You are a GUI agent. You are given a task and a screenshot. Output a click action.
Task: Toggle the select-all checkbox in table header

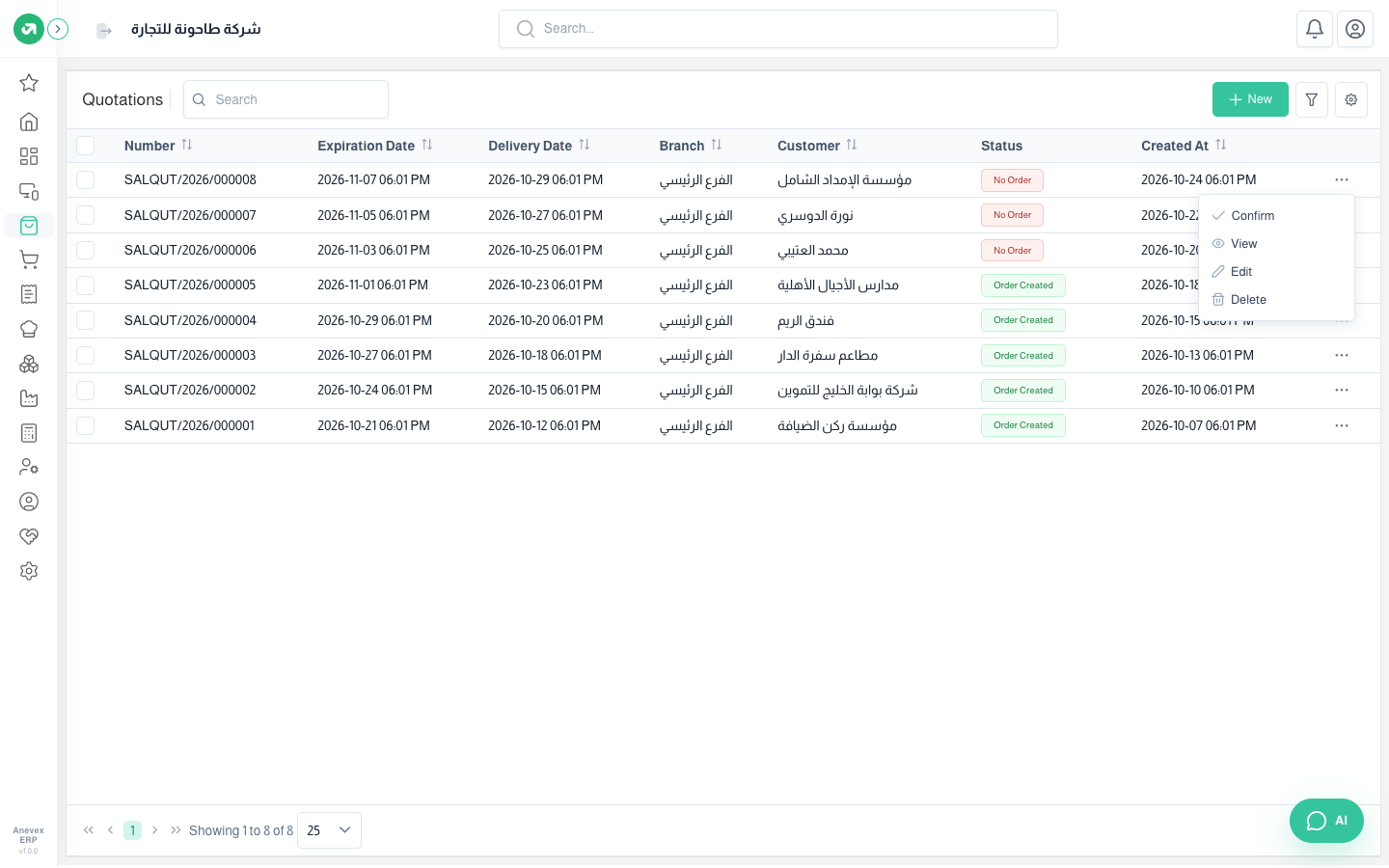pos(86,146)
